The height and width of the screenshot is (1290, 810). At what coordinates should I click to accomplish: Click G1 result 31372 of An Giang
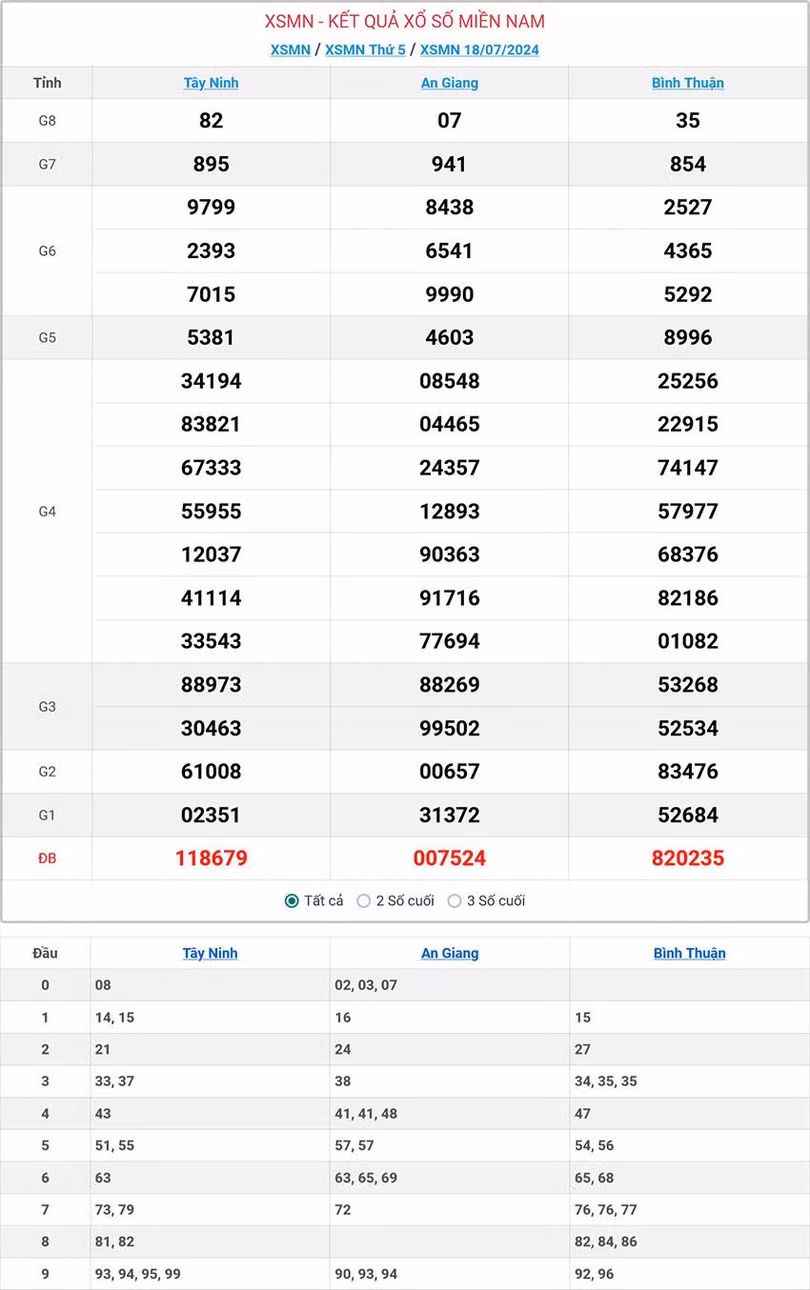coord(449,815)
